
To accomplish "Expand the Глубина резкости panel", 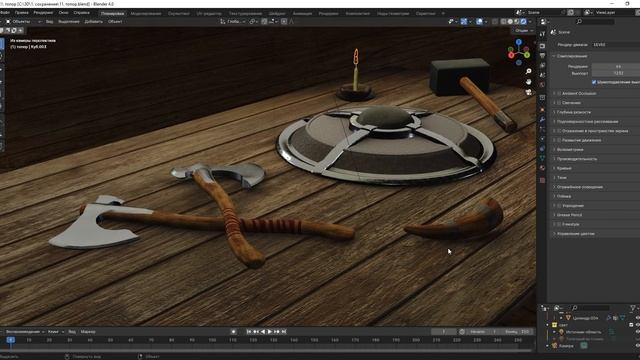I will (573, 112).
